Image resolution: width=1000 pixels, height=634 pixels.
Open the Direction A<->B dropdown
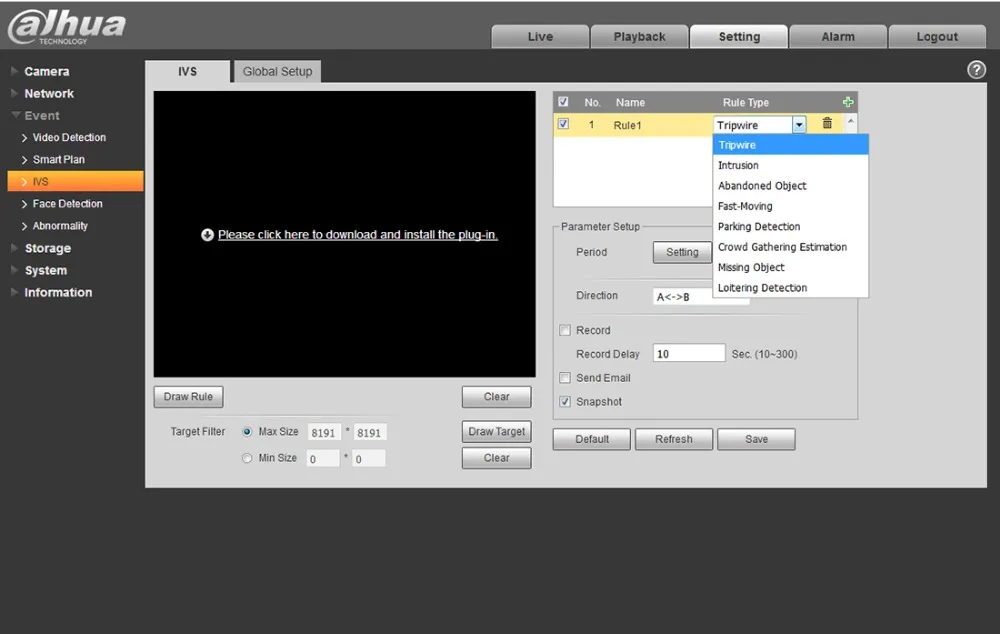[x=700, y=297]
